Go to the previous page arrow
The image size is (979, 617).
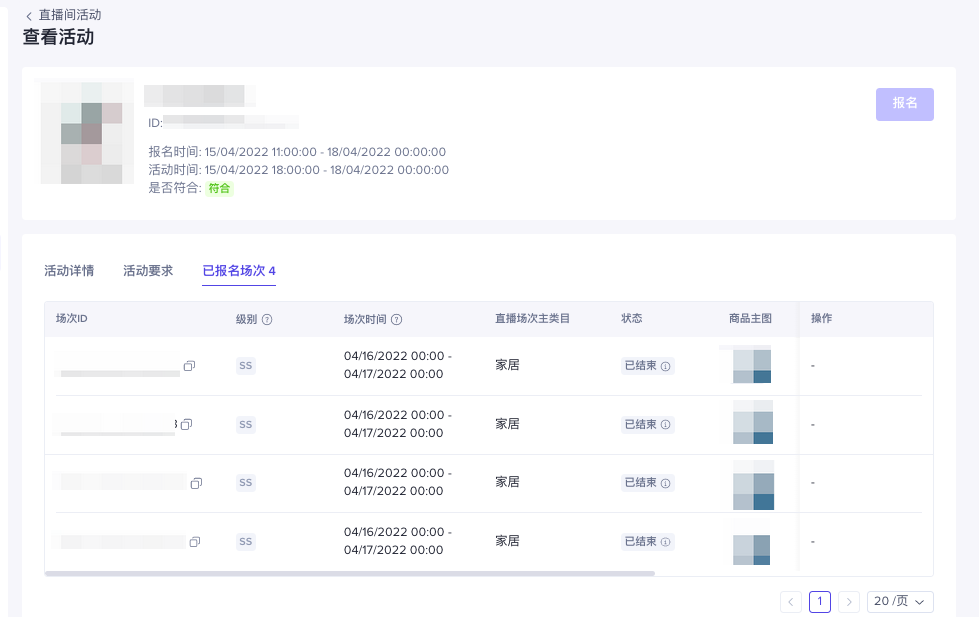(791, 601)
